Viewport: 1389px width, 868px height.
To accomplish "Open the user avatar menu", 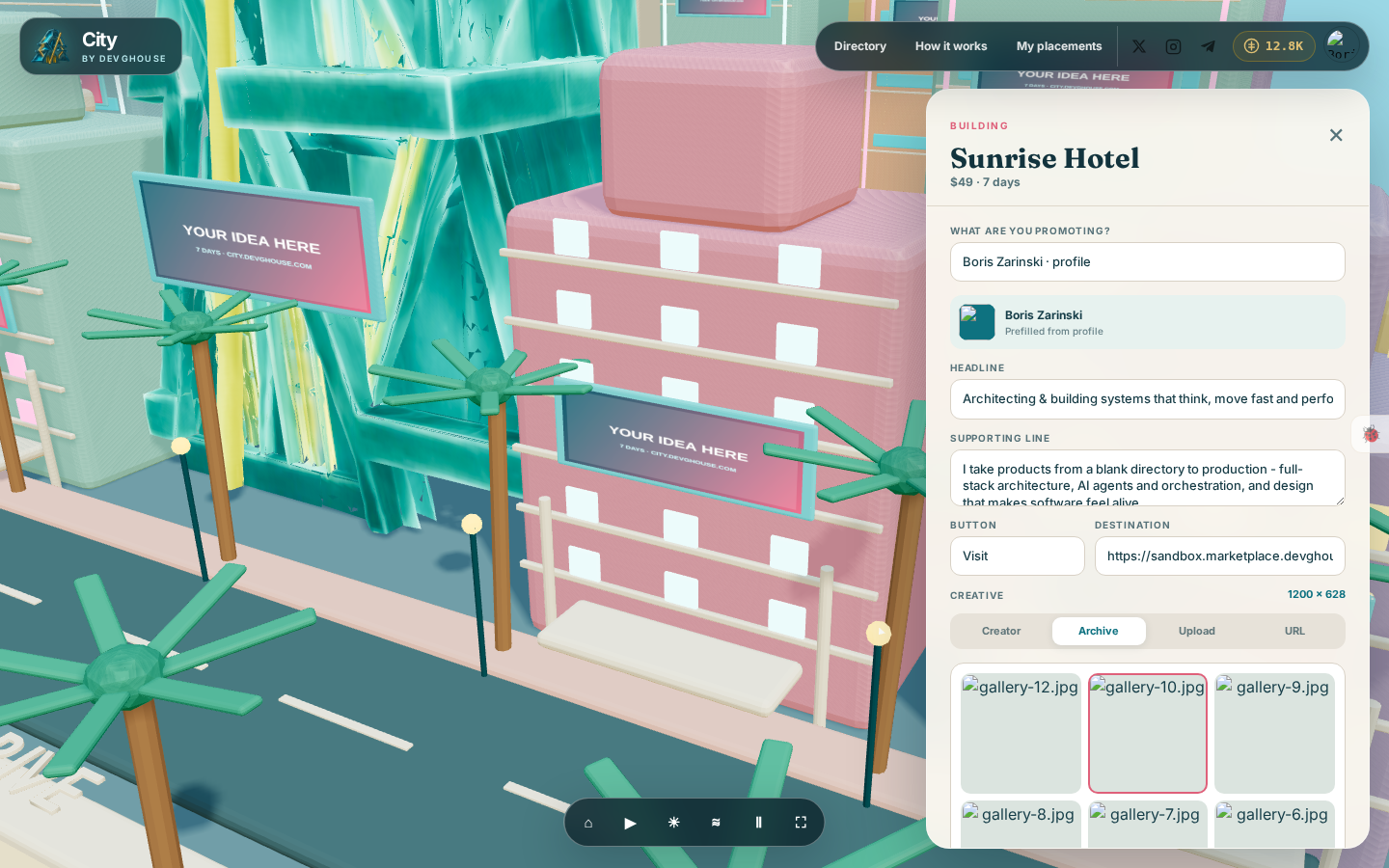I will point(1341,46).
